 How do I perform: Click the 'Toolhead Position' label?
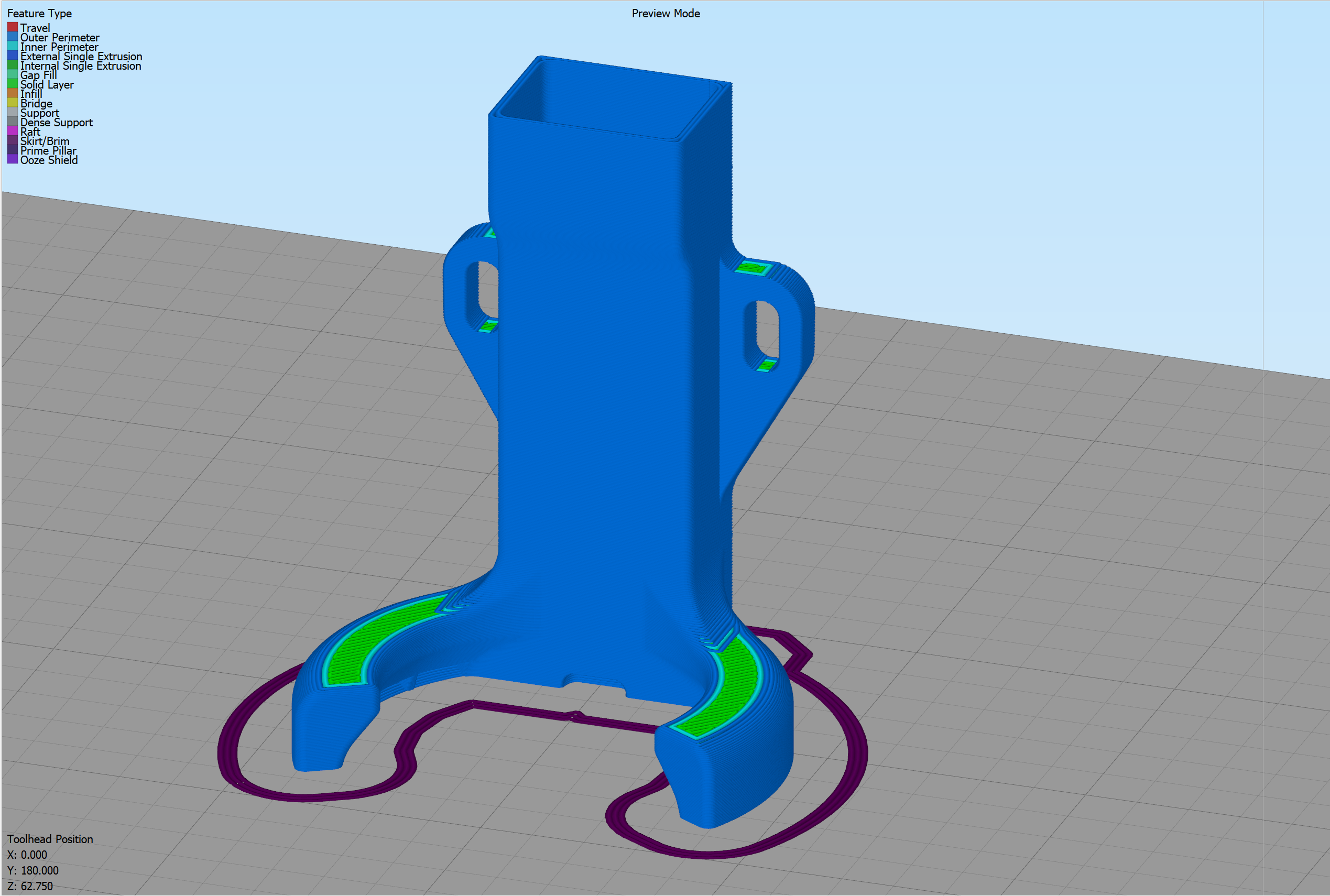click(x=50, y=839)
